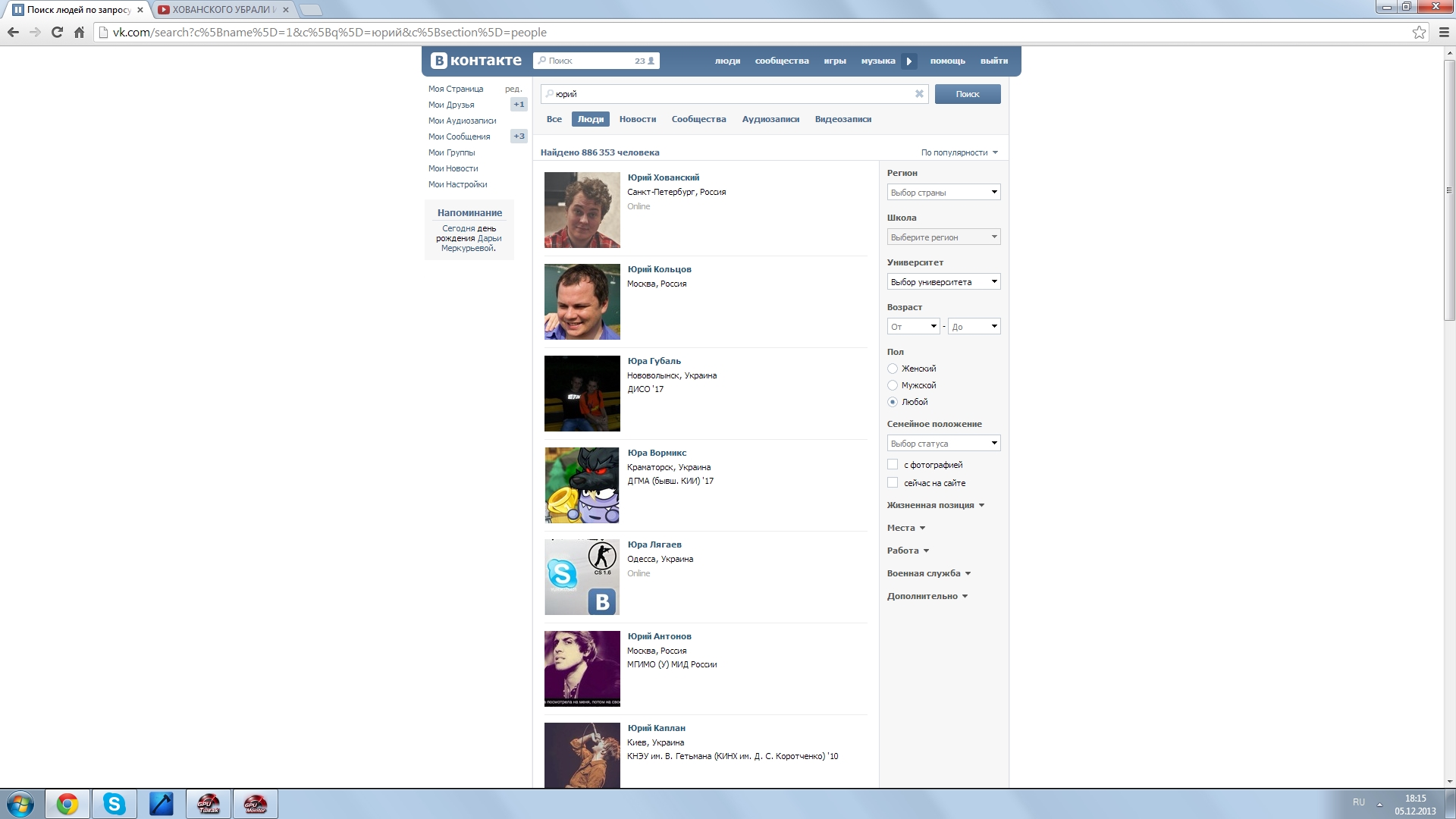This screenshot has width=1456, height=819.
Task: Clear the search field with X icon
Action: [x=919, y=94]
